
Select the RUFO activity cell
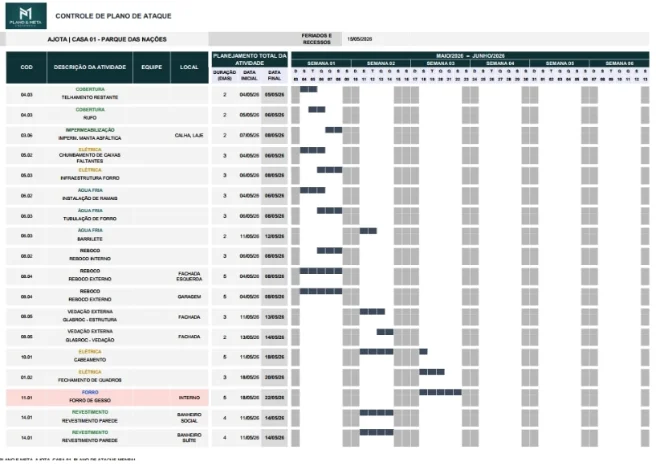coord(90,118)
